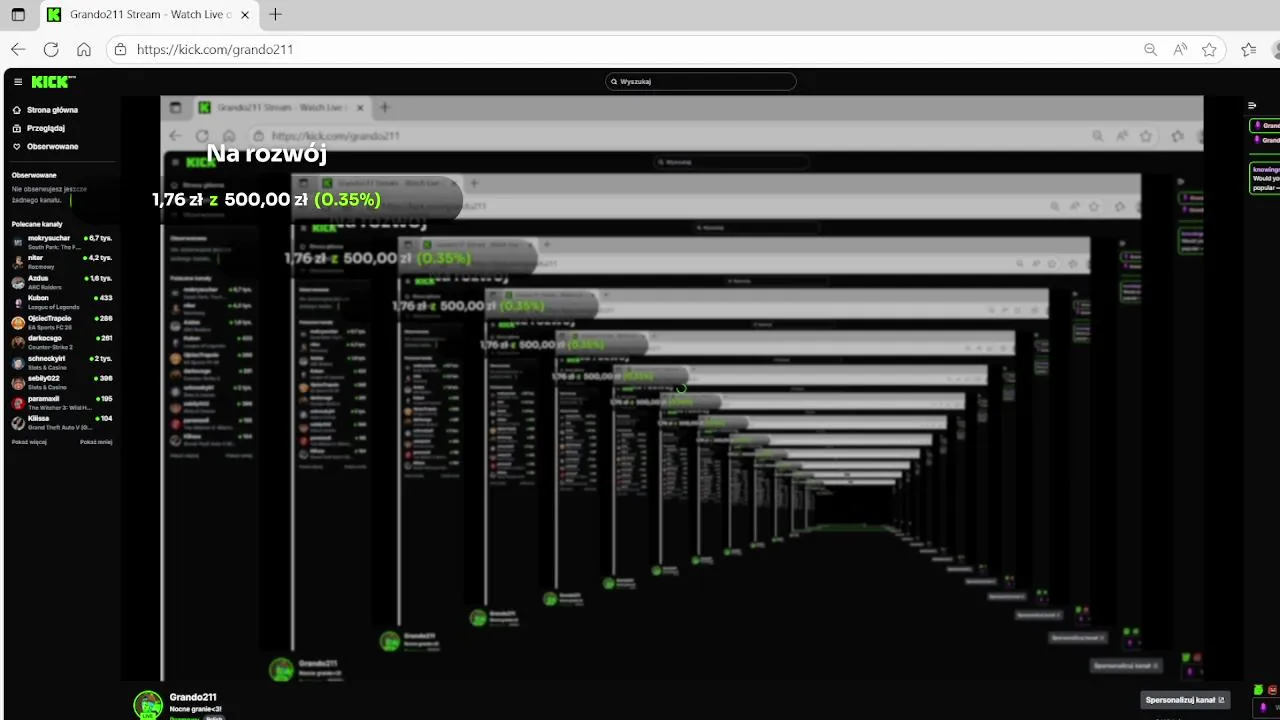Open sebily022 channel avatar
This screenshot has height=720, width=1280.
click(18, 382)
